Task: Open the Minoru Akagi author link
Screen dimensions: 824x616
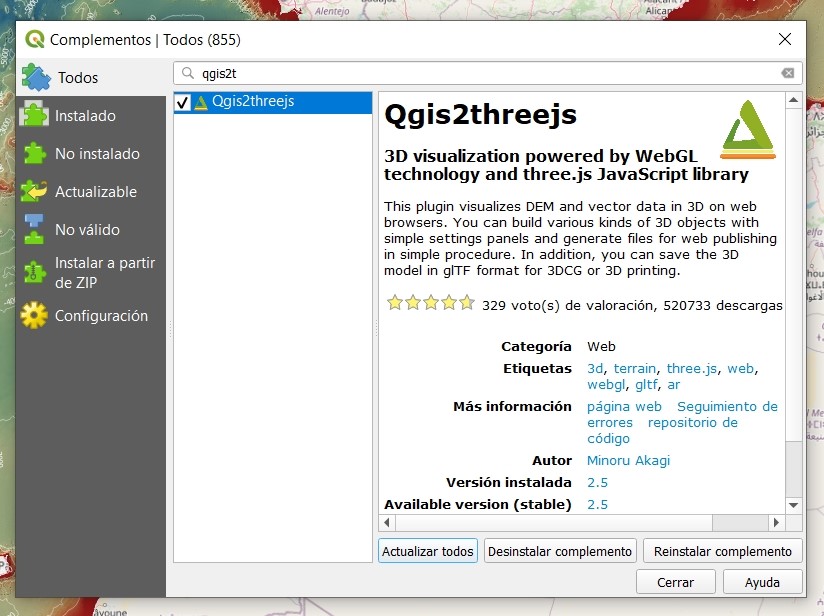Action: 628,461
